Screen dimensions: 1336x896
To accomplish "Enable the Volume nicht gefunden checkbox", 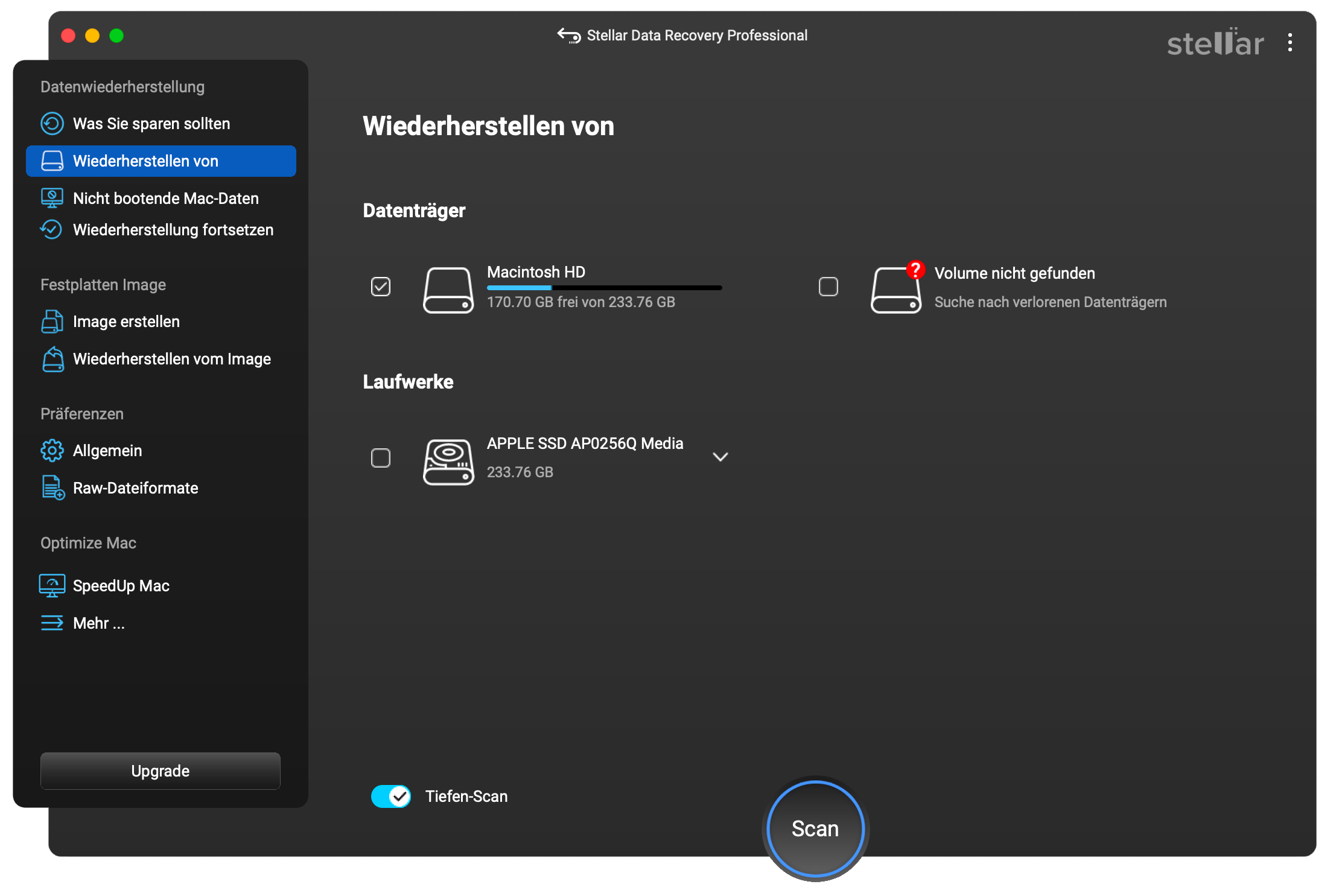I will (829, 286).
